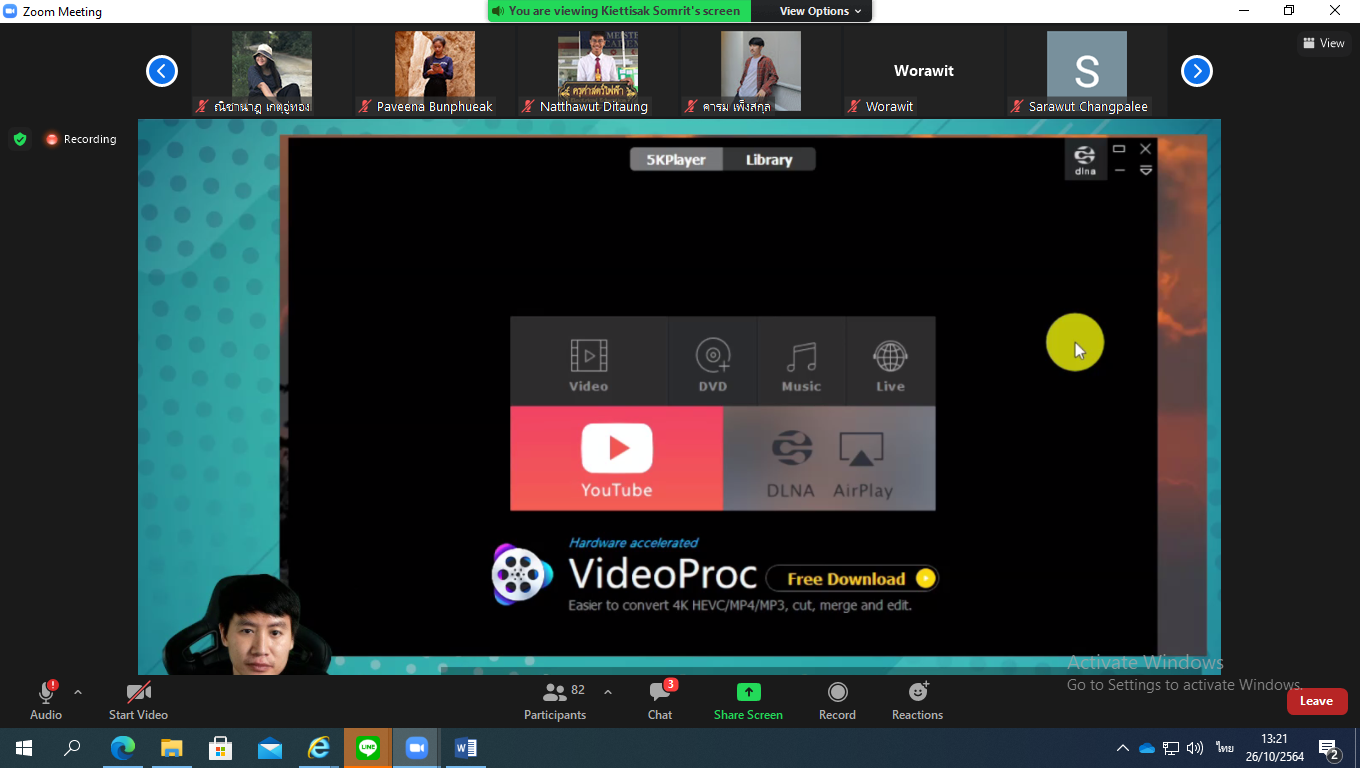The width and height of the screenshot is (1360, 768).
Task: Click the green encryption shield icon
Action: tap(20, 139)
